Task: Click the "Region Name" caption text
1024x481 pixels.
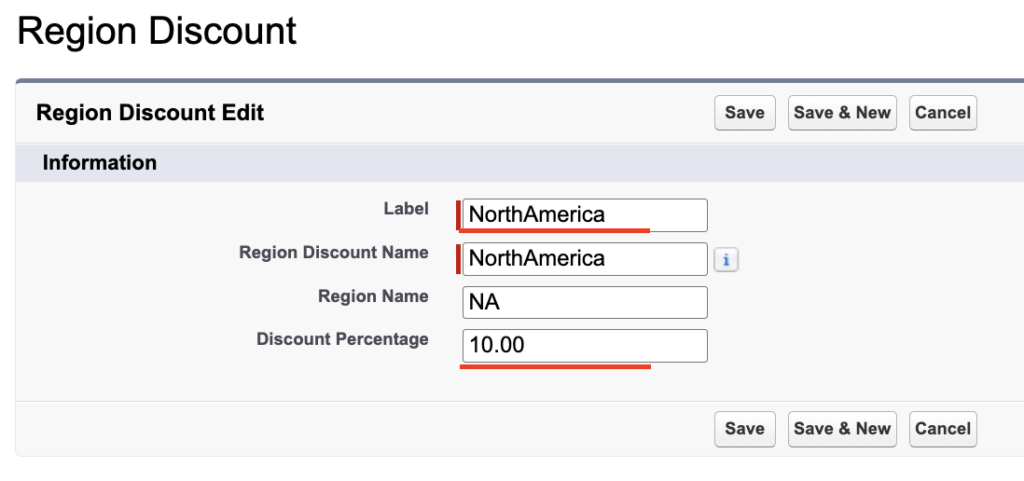Action: point(373,296)
